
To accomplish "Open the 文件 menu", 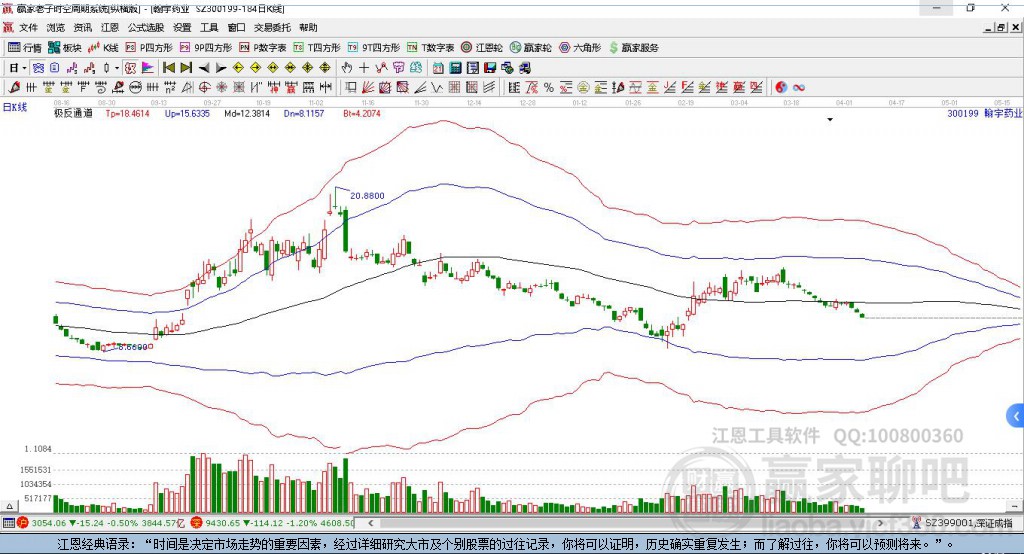I will click(x=28, y=27).
